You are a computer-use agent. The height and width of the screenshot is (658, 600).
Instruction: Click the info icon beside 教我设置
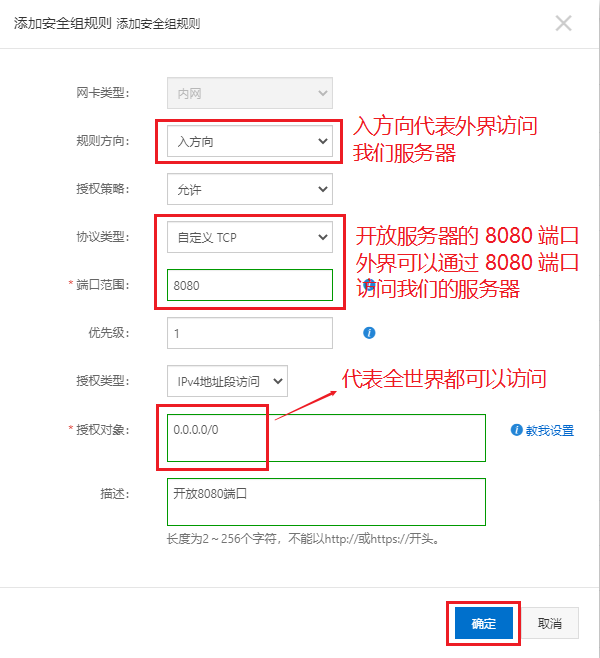pyautogui.click(x=516, y=430)
